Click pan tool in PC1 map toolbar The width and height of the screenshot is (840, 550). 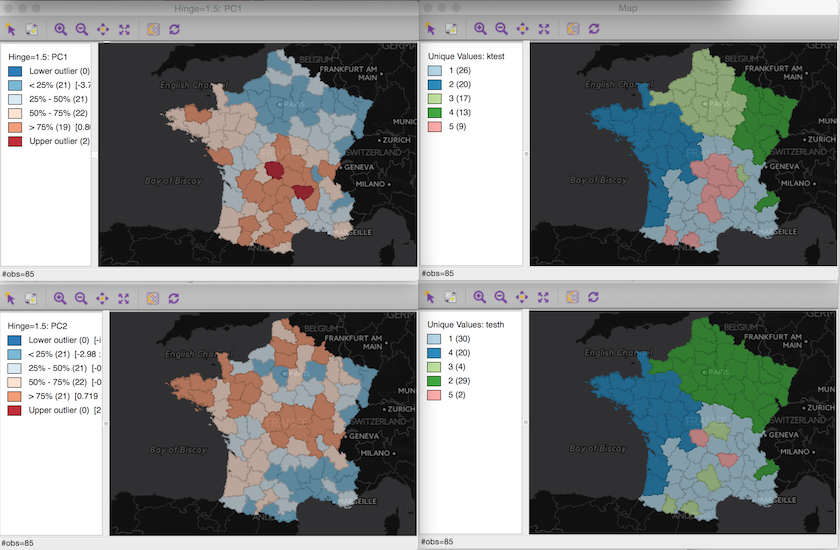click(x=102, y=29)
